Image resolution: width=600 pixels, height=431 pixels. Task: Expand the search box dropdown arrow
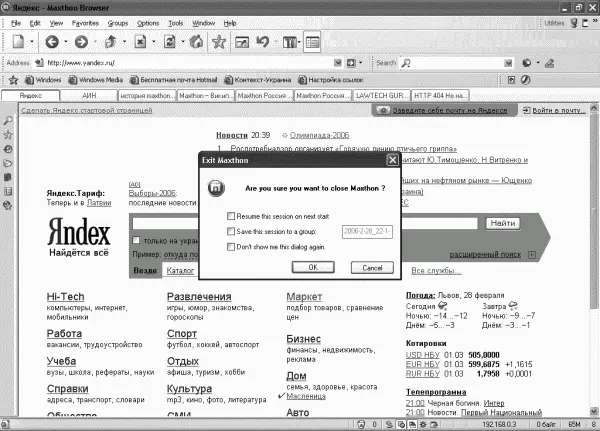pyautogui.click(x=509, y=62)
